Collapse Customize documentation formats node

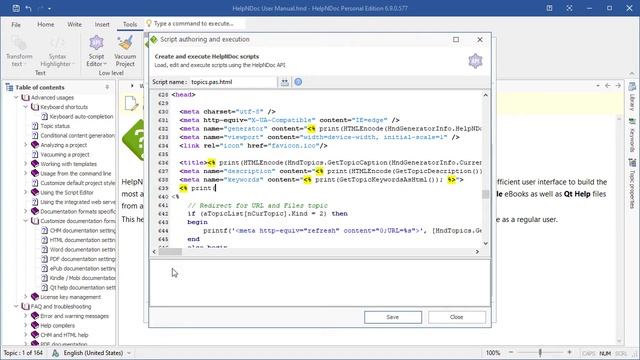pos(26,221)
